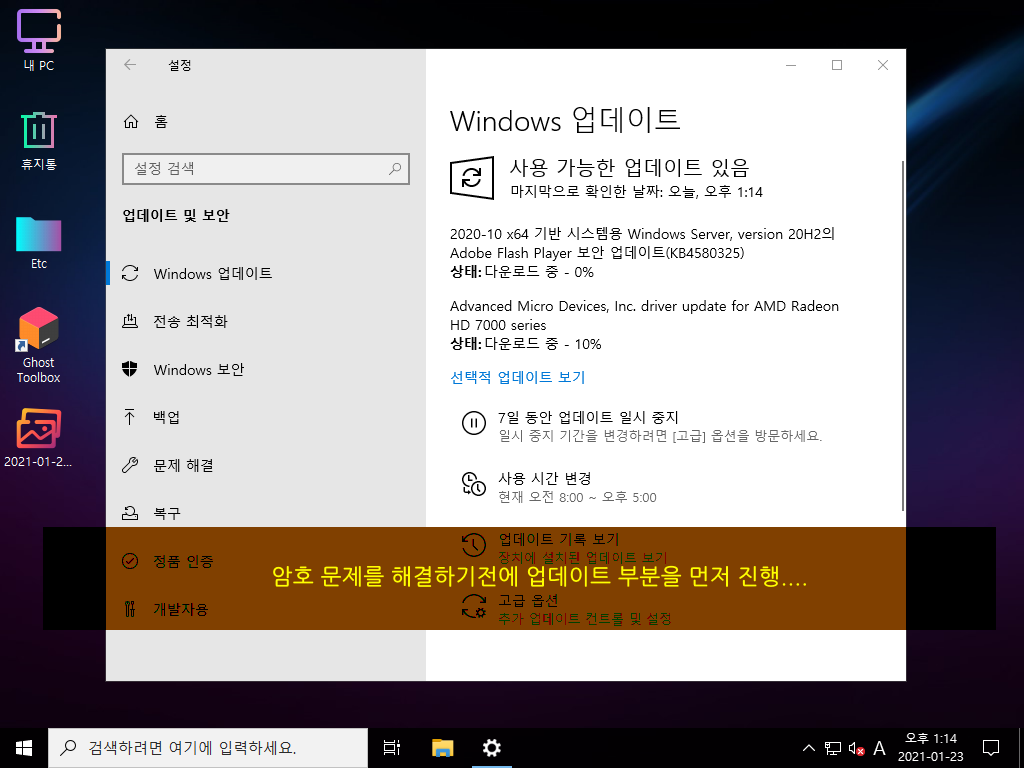Show hidden tray icons chevron
Screen dimensions: 1024x768
(808, 748)
